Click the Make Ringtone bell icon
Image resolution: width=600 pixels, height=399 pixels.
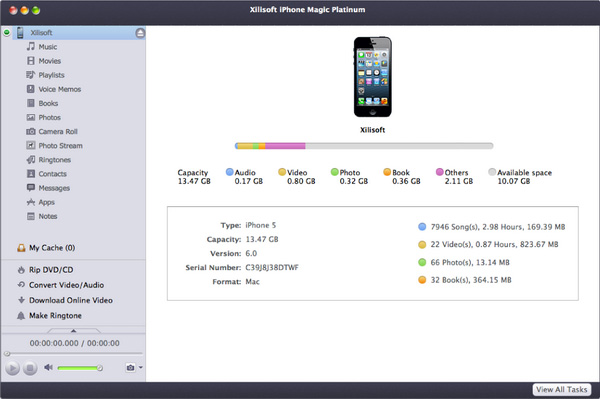click(x=21, y=316)
